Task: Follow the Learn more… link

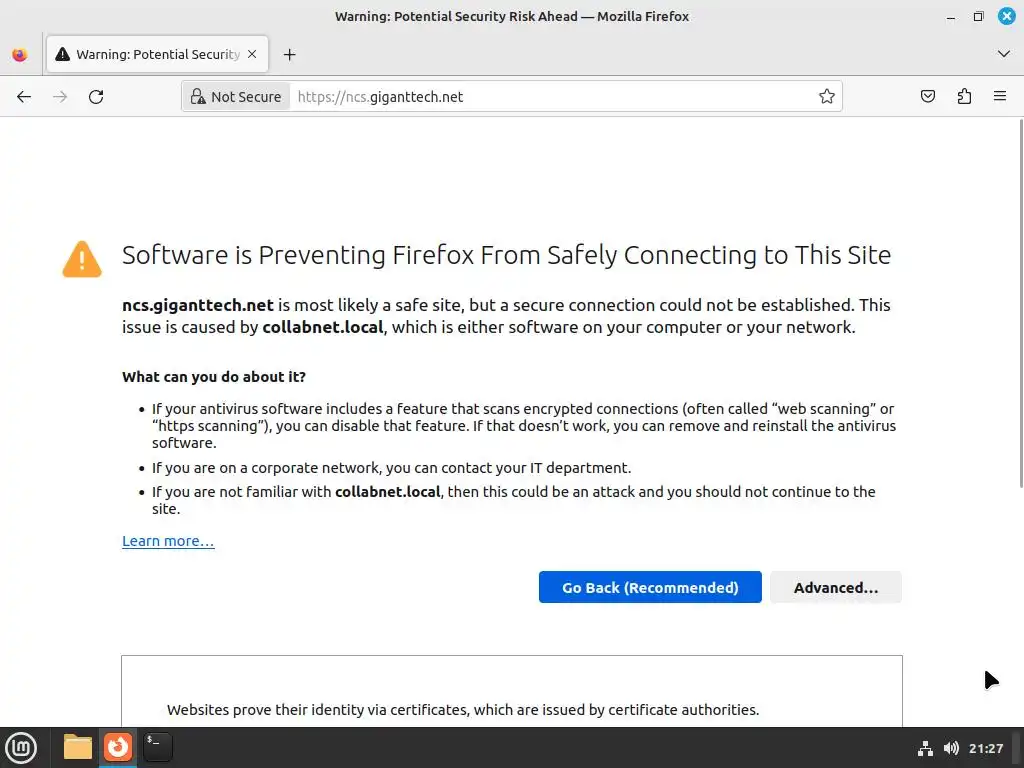Action: (x=168, y=541)
